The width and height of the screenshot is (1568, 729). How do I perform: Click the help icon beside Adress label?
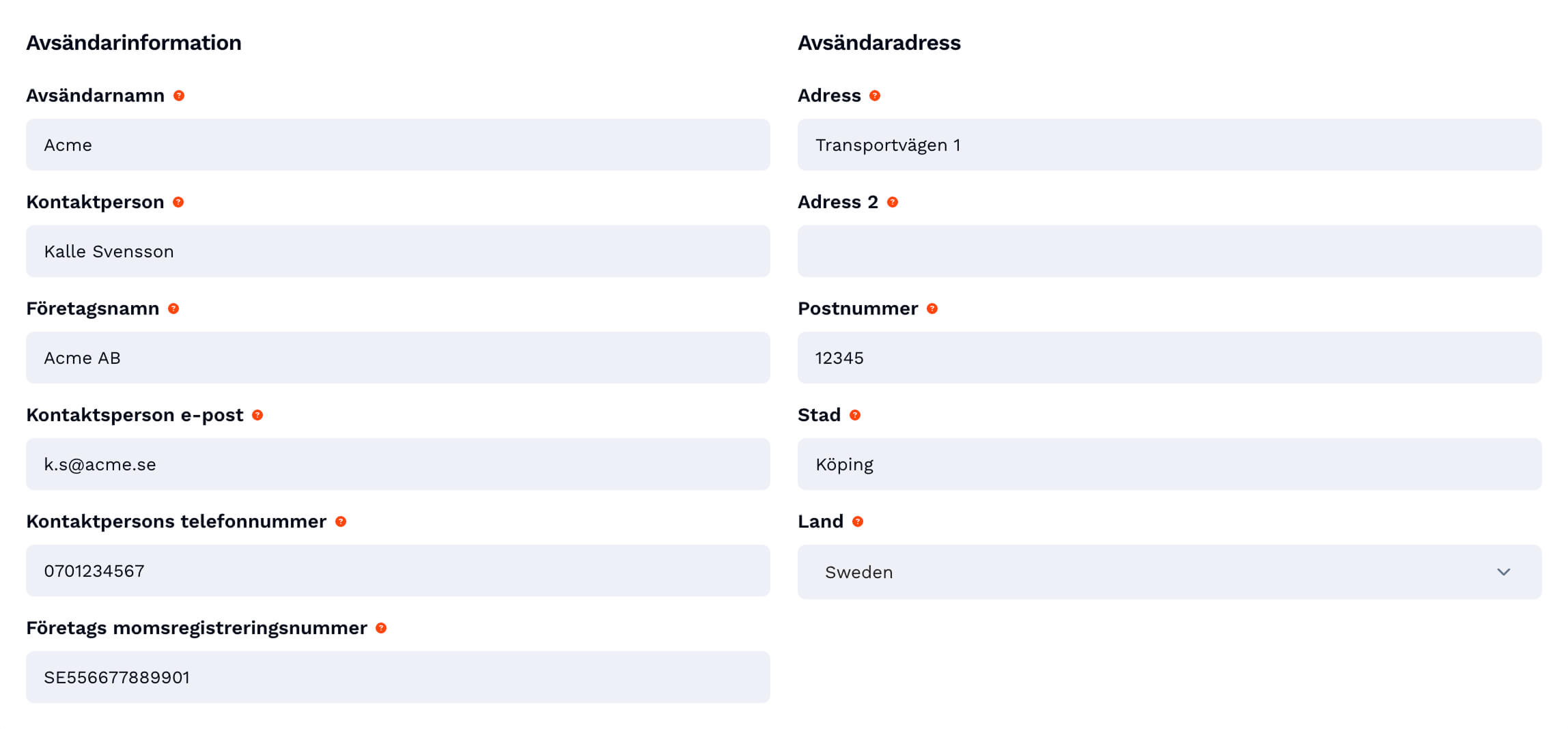click(875, 96)
